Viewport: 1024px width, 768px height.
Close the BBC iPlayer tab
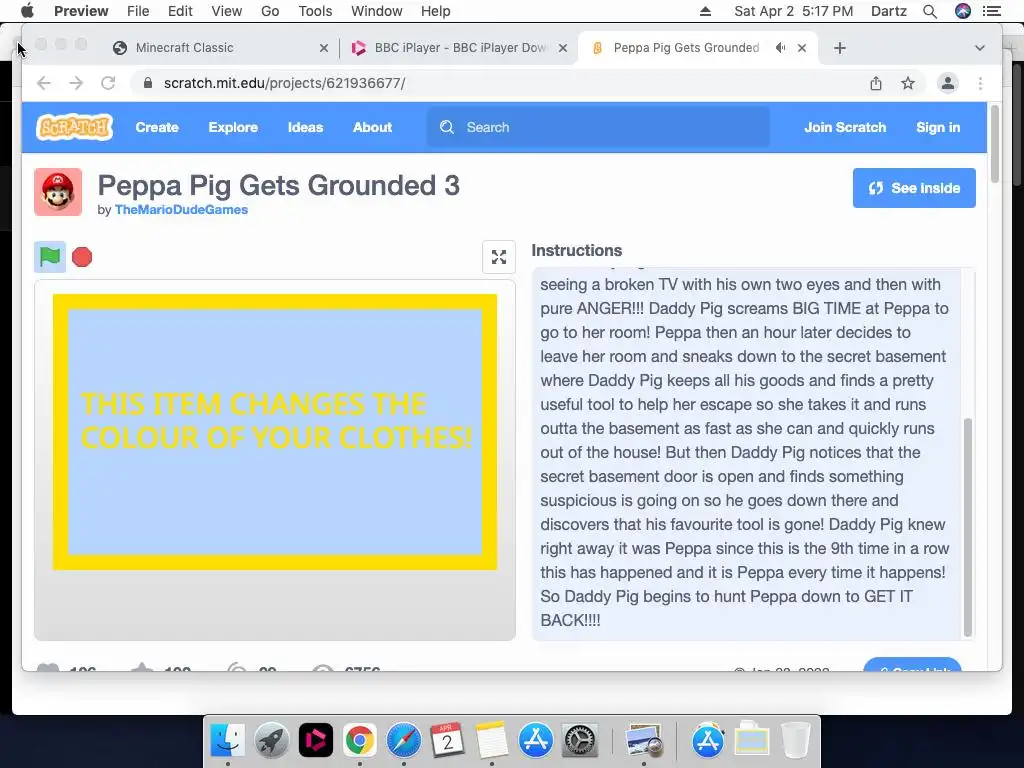563,48
